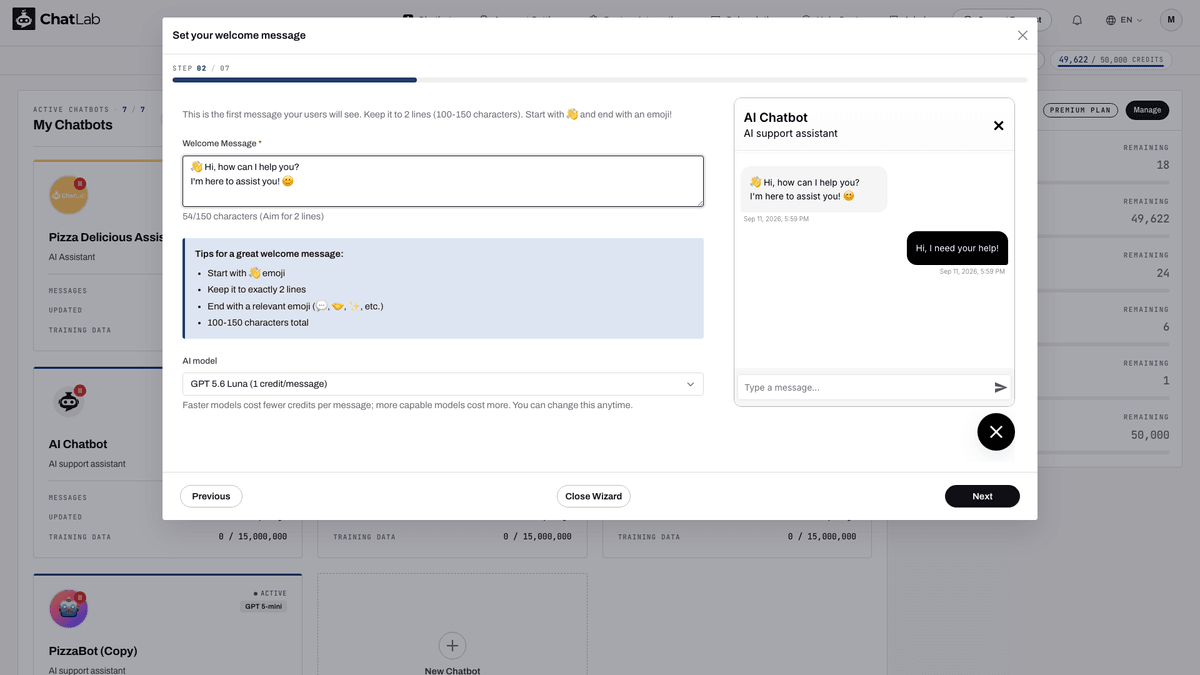Click the '54/150 characters' counter text
This screenshot has width=1200, height=675.
pos(253,216)
